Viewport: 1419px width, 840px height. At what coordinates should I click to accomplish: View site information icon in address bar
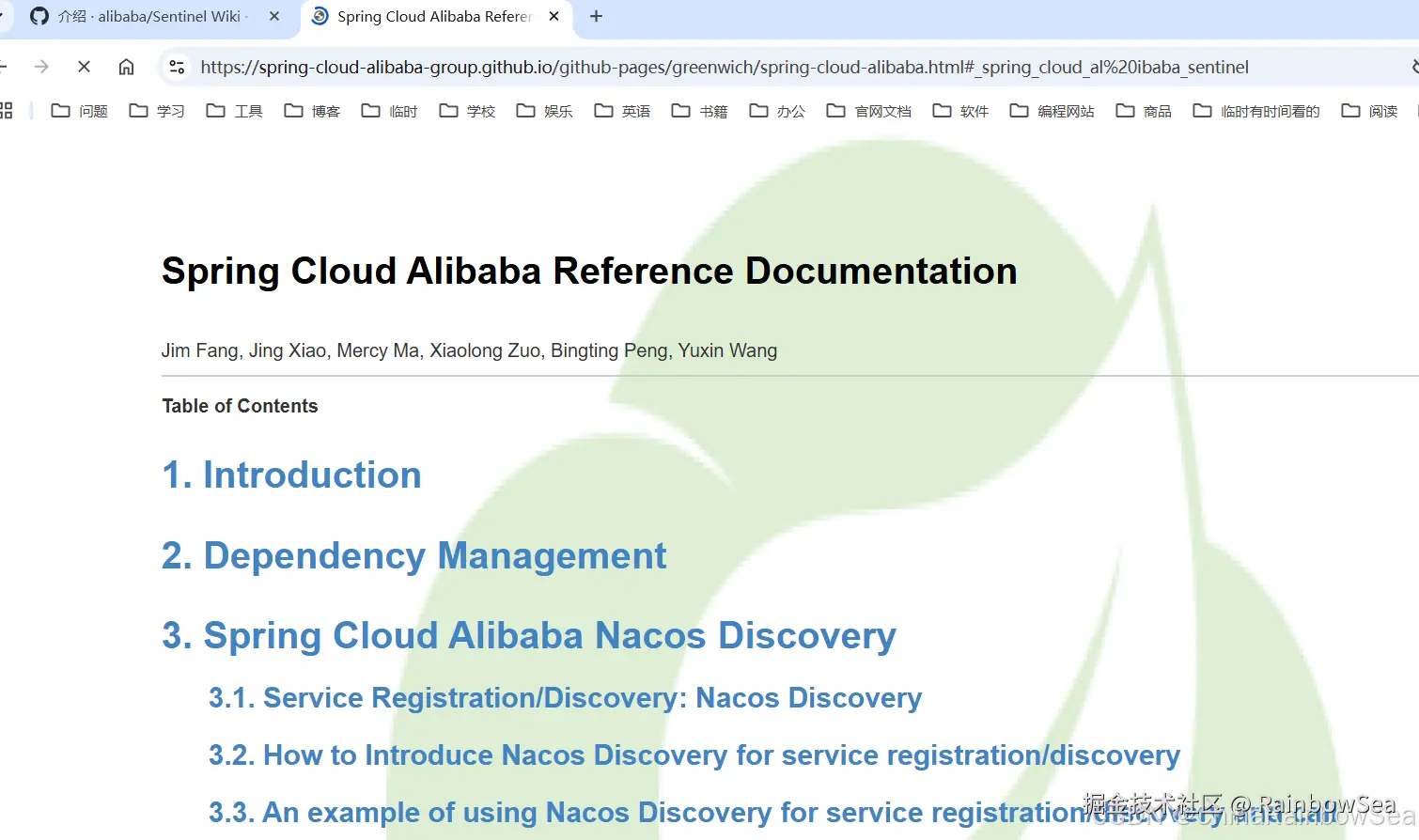pyautogui.click(x=177, y=67)
